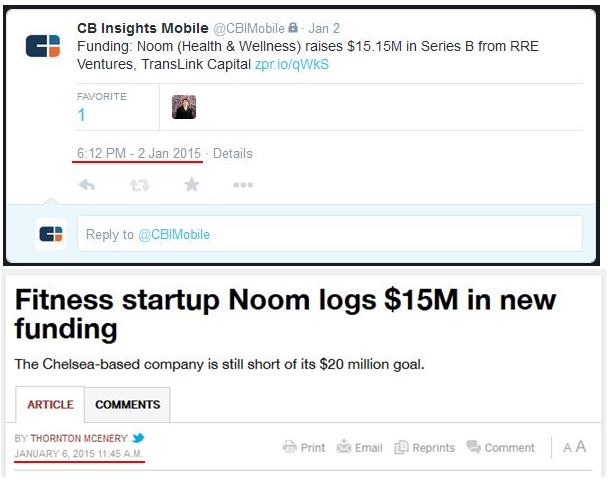Print the Noom funding article
This screenshot has height=486, width=608.
(304, 448)
